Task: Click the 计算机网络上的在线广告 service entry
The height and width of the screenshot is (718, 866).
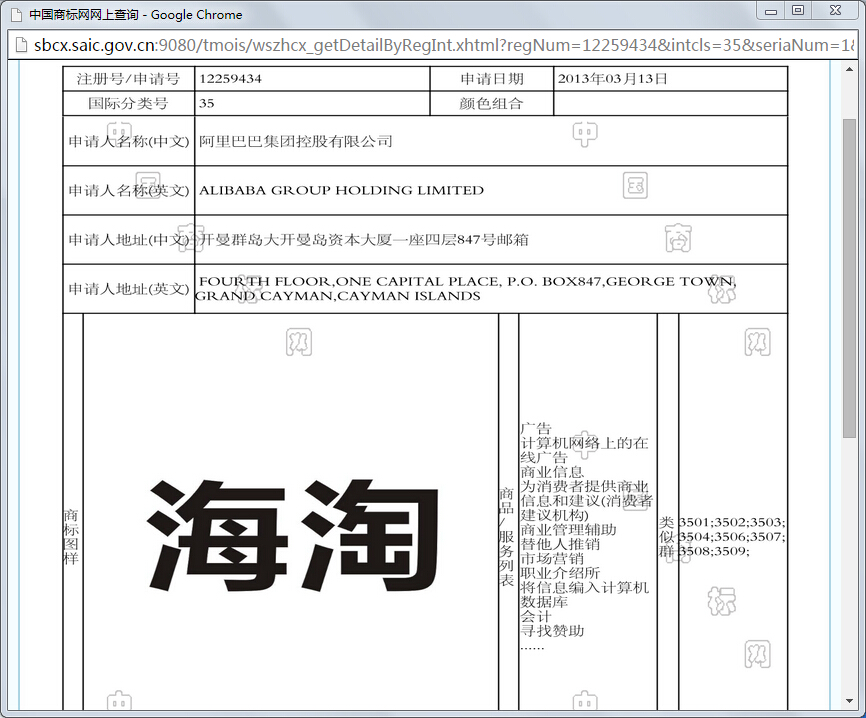Action: 584,450
